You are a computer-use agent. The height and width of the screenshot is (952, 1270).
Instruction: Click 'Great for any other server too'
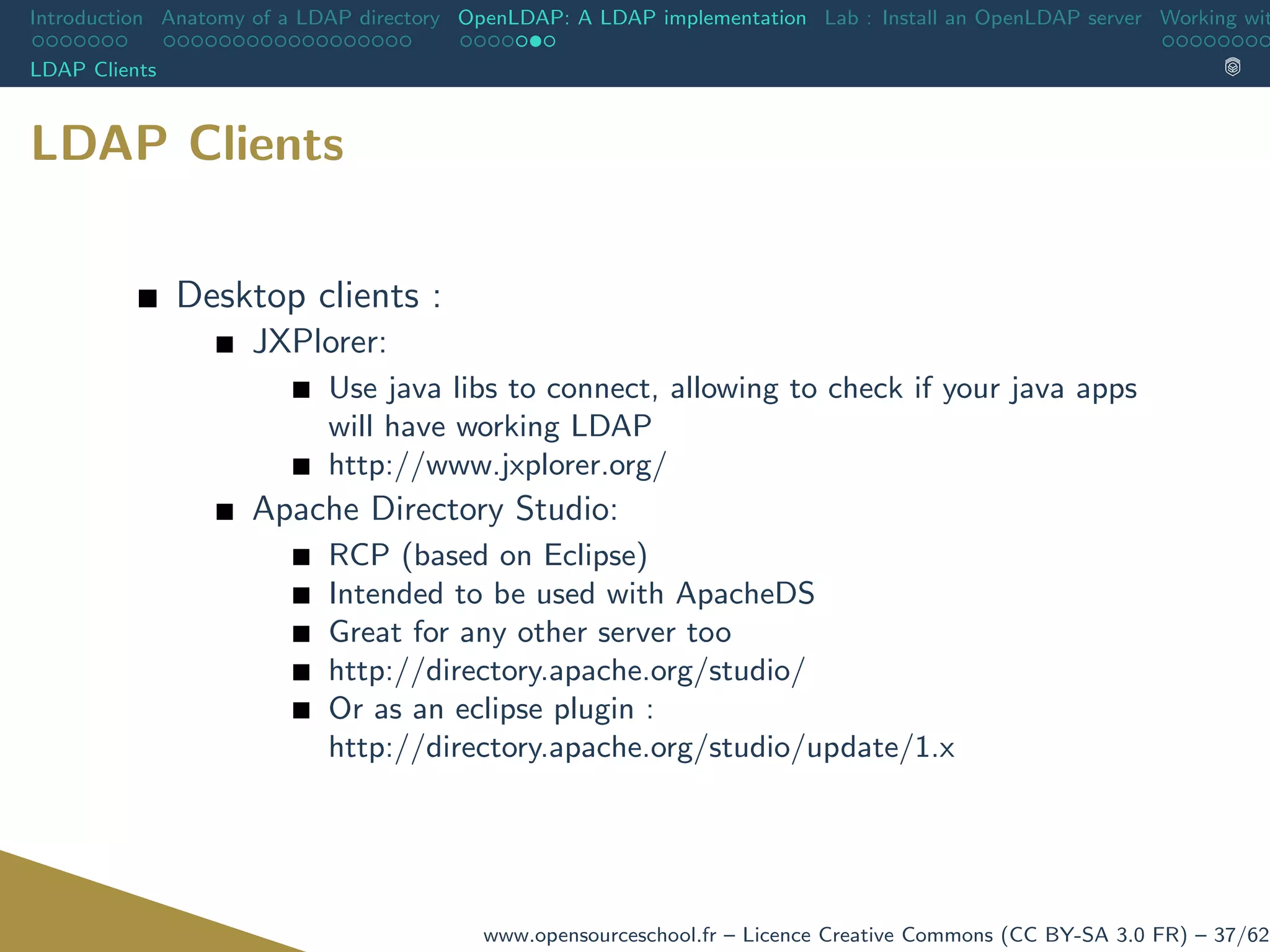click(530, 632)
